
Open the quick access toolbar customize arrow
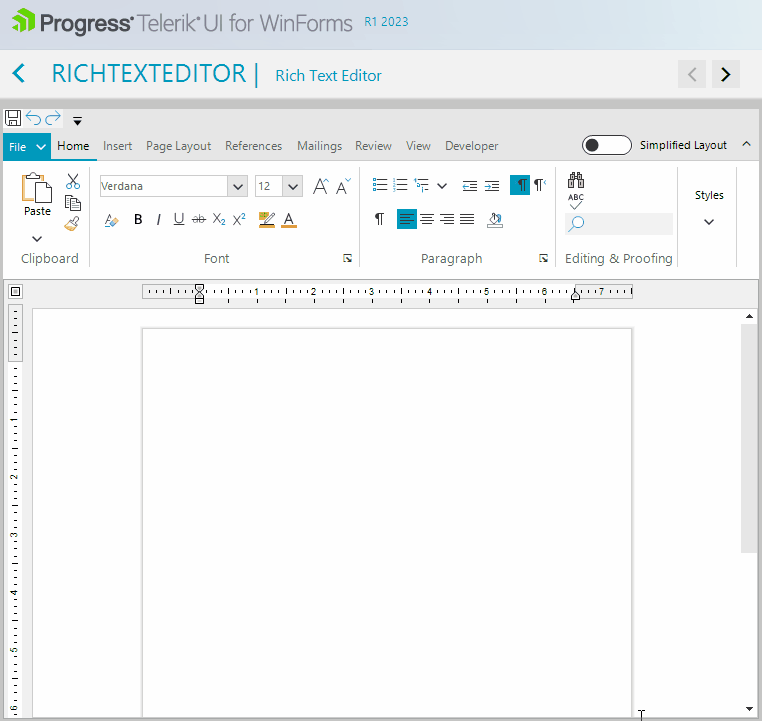(77, 120)
